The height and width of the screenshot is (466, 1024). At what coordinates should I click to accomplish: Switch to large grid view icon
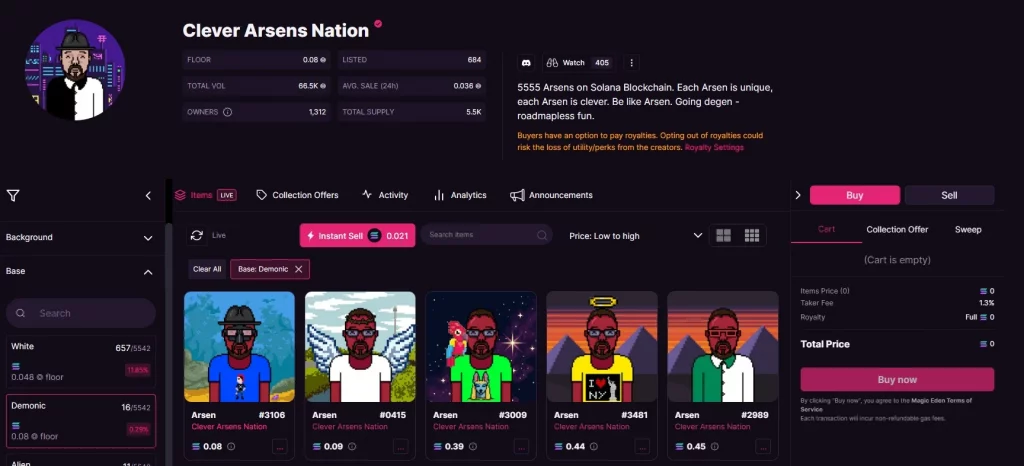tap(724, 236)
